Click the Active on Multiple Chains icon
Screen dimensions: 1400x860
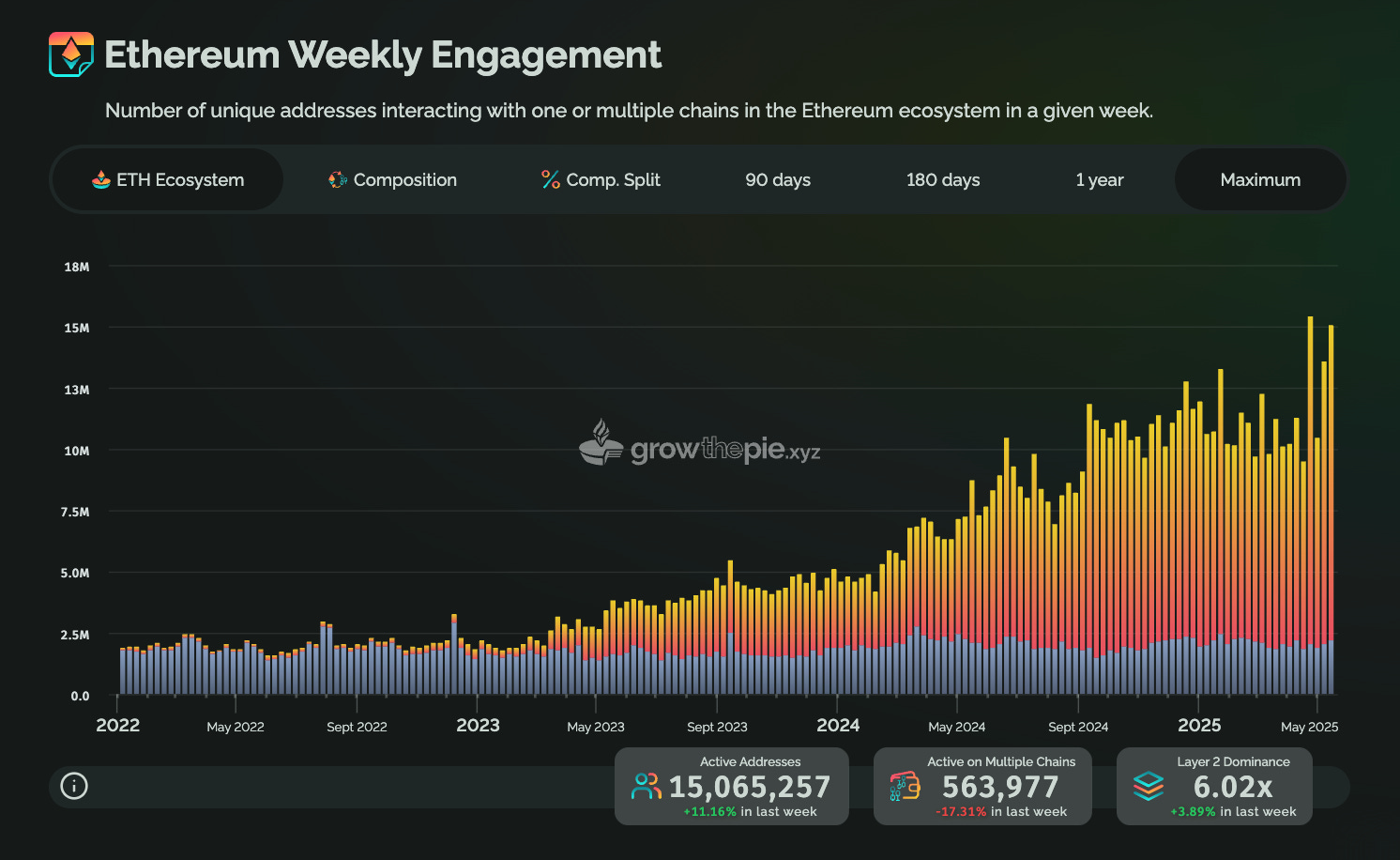[905, 787]
